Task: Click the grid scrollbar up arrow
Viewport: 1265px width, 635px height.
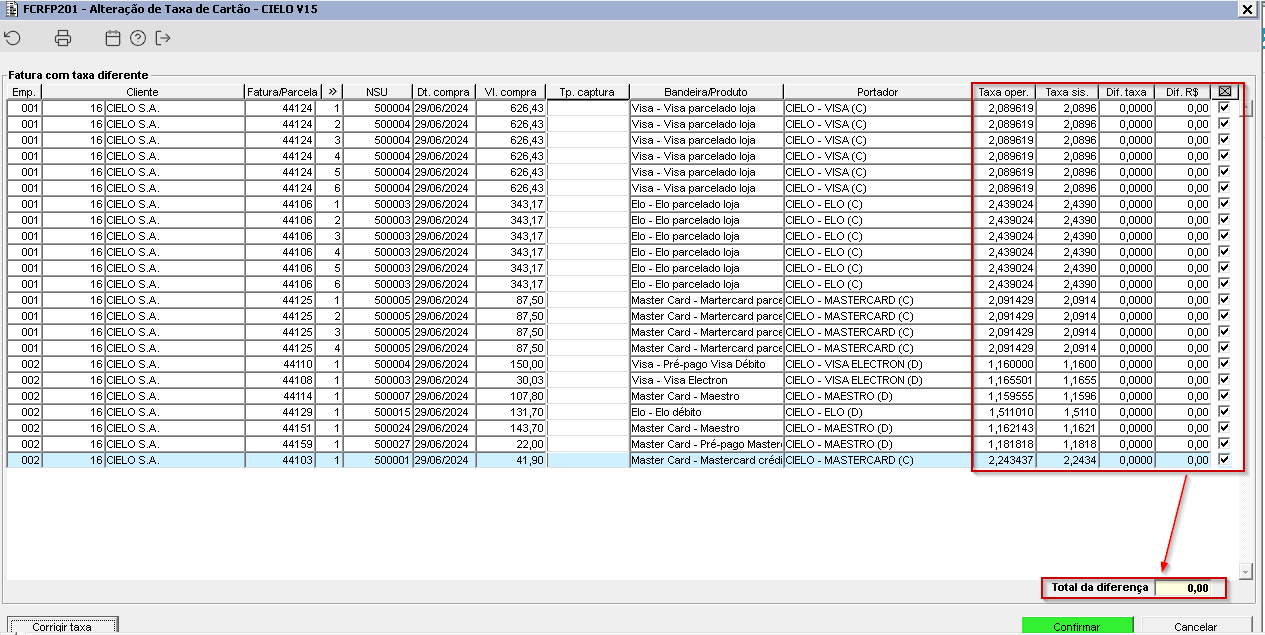Action: (1245, 109)
